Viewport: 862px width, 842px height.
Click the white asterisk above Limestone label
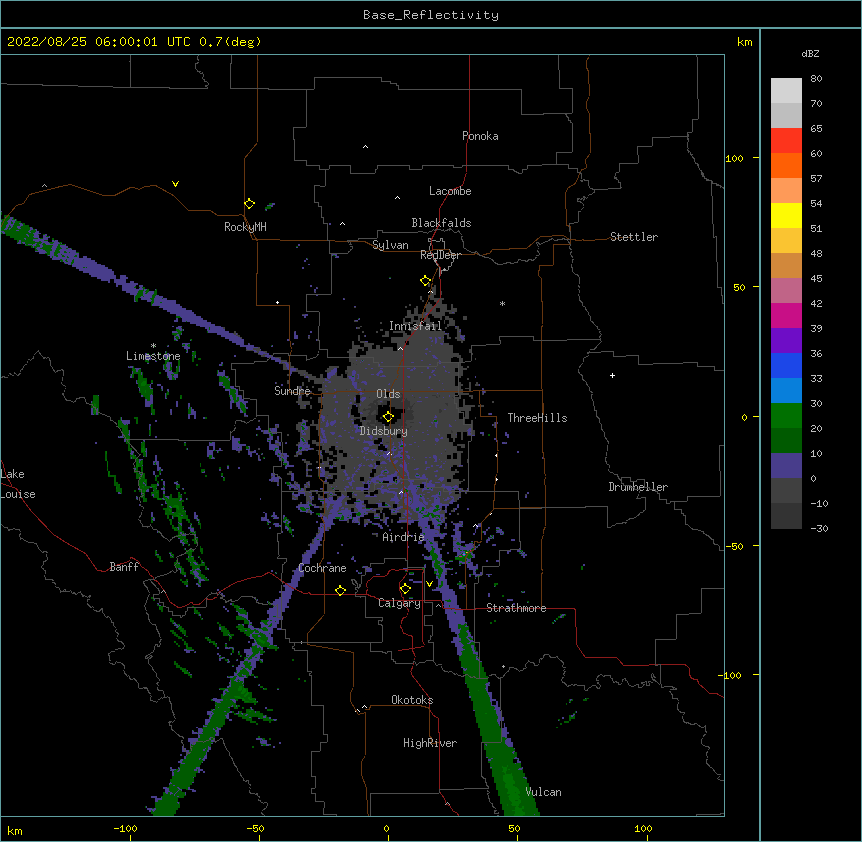153,346
